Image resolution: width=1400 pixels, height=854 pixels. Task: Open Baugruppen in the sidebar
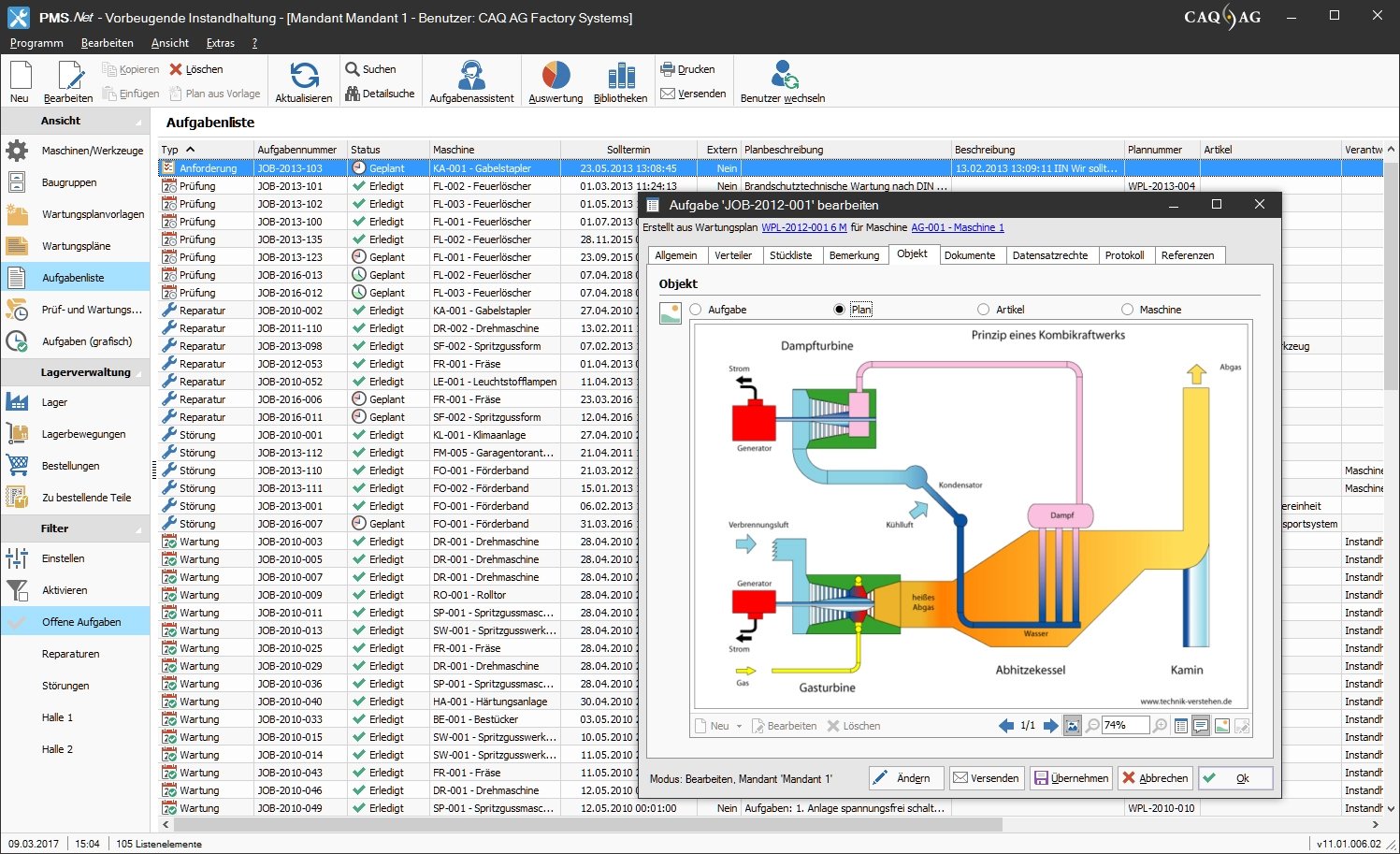click(x=75, y=182)
